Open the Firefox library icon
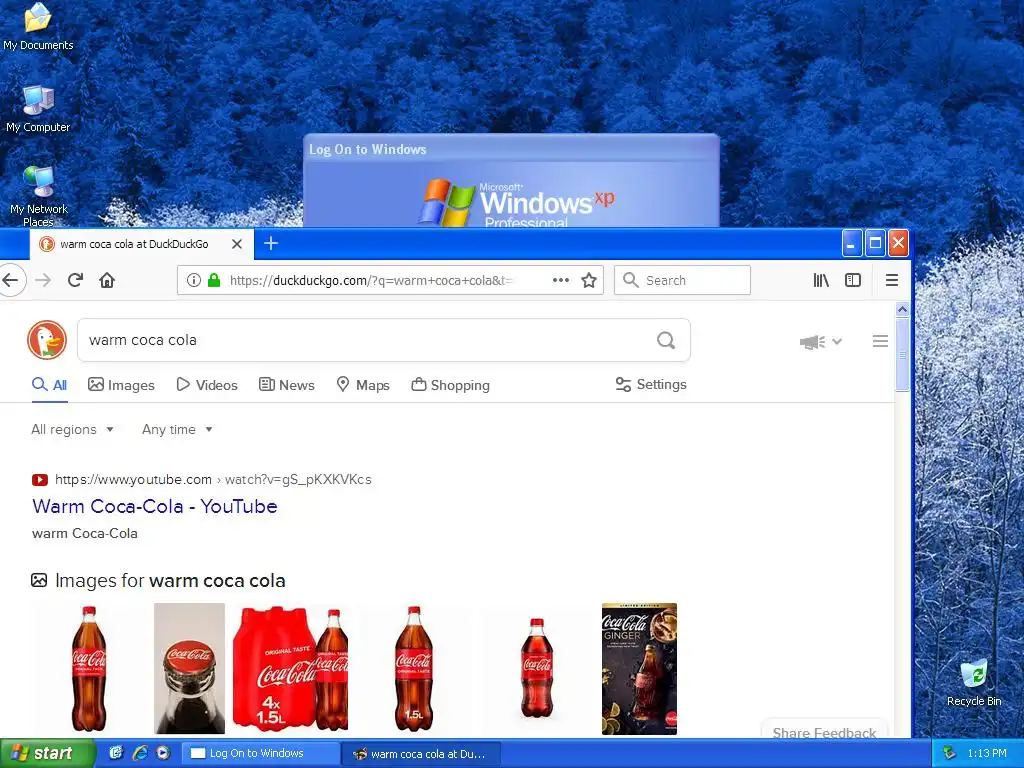The image size is (1024, 768). coord(821,280)
